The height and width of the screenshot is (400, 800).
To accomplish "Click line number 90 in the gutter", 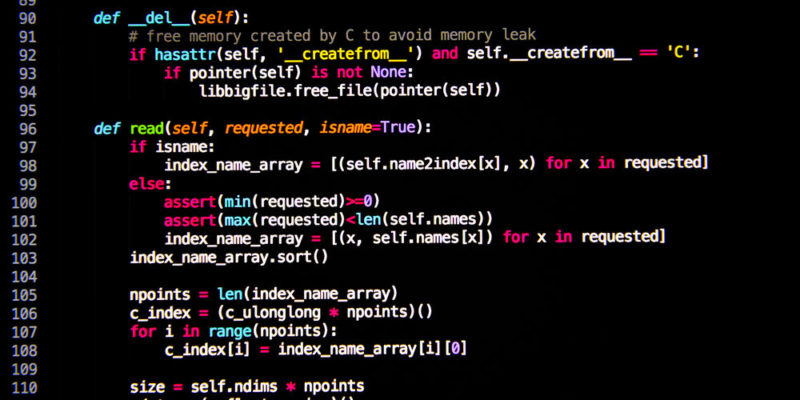I will (x=27, y=18).
